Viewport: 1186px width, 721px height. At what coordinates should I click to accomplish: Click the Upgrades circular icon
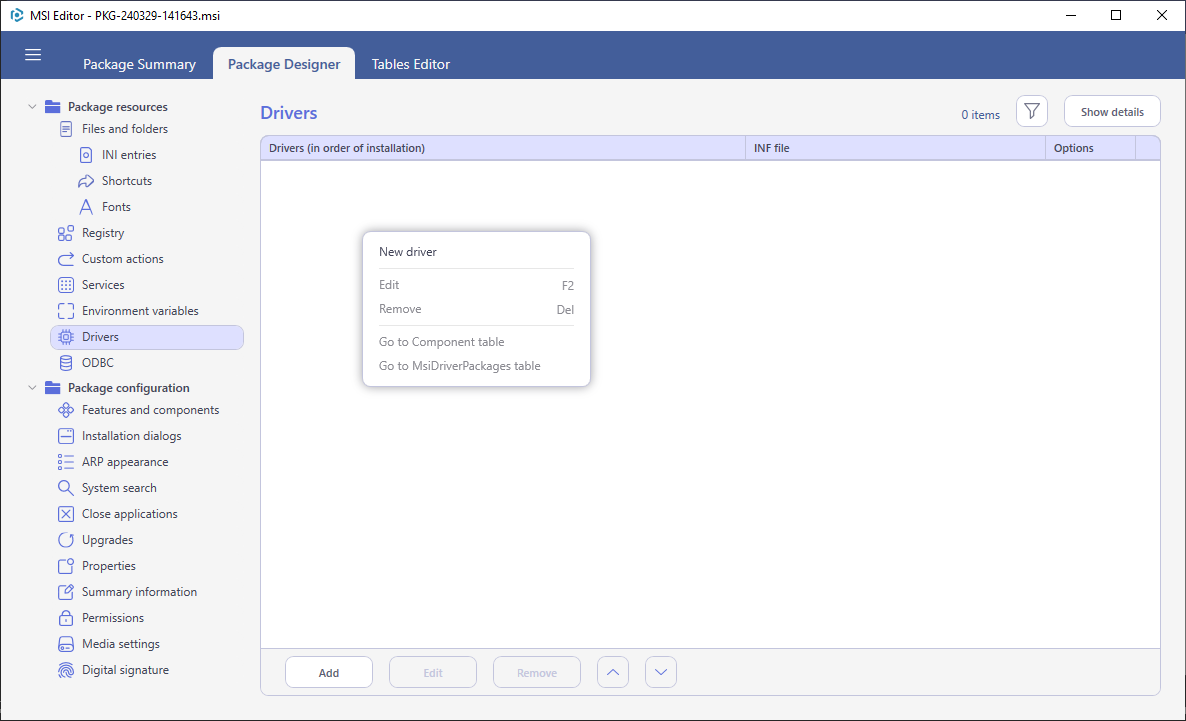[x=66, y=540]
